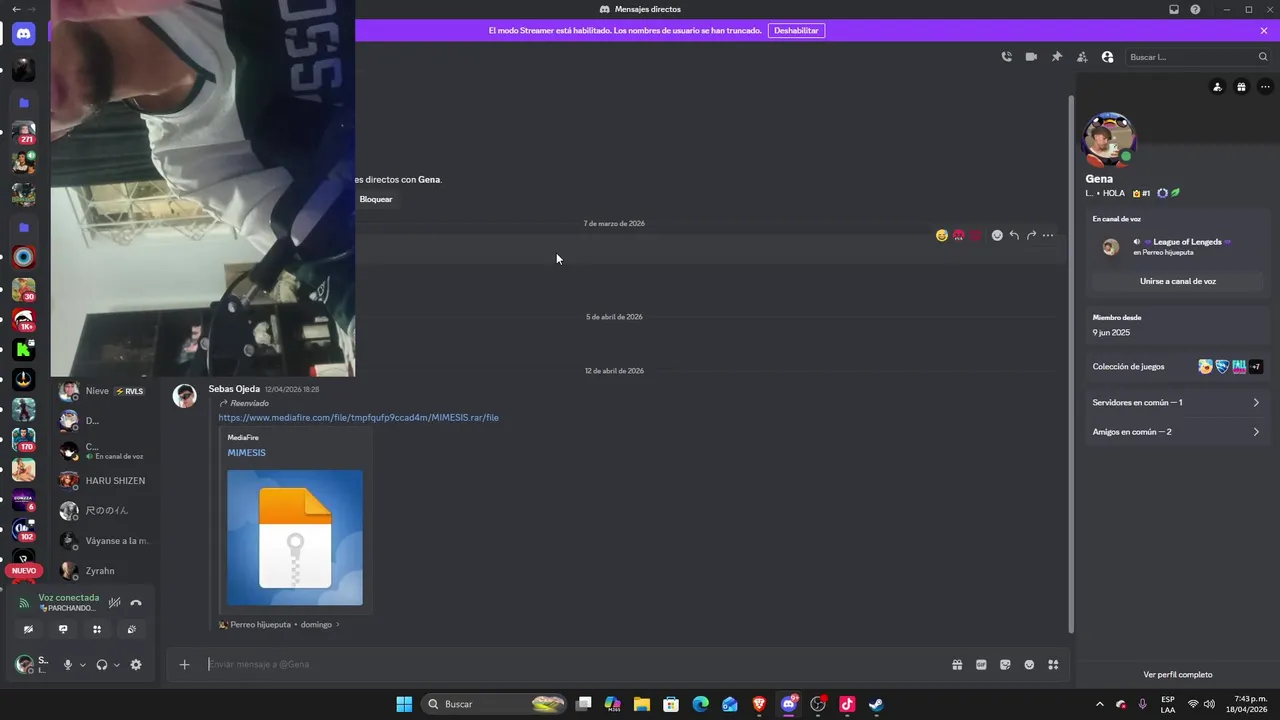Click Ver perfil completo
Screen dimensions: 1280x720
1177,675
